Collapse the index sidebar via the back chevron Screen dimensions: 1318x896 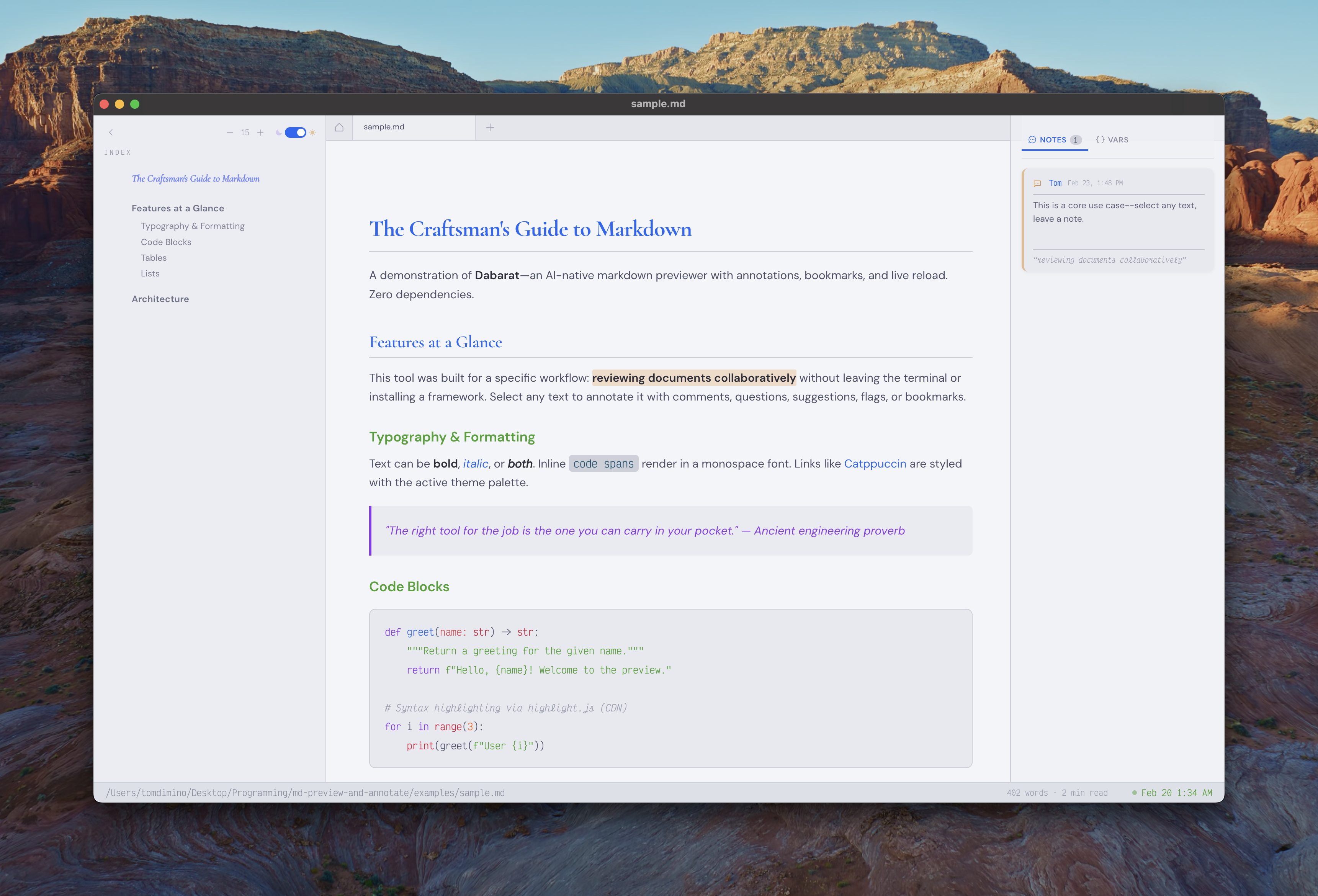pos(111,132)
